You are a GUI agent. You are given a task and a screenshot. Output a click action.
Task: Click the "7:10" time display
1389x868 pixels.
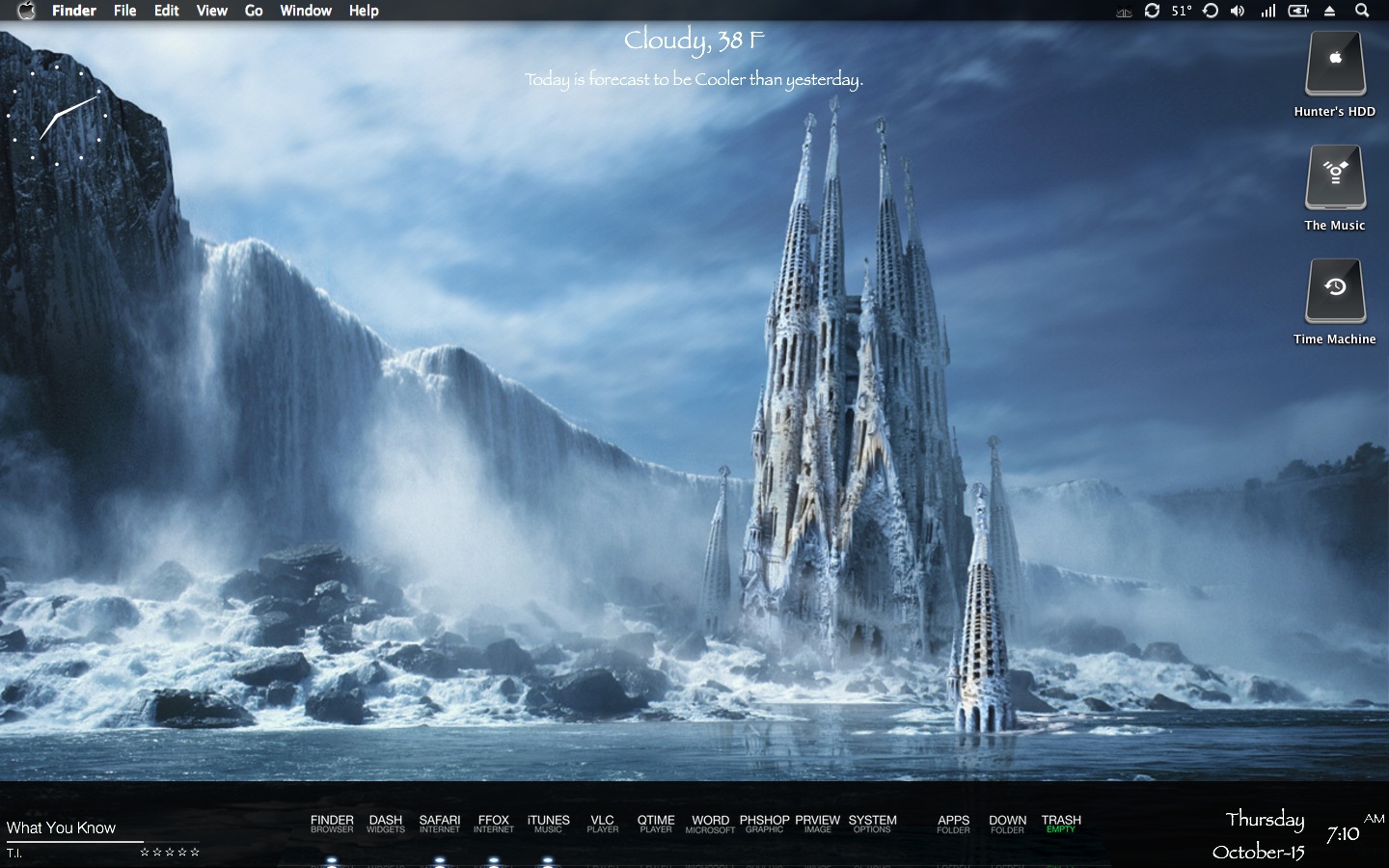[x=1342, y=834]
